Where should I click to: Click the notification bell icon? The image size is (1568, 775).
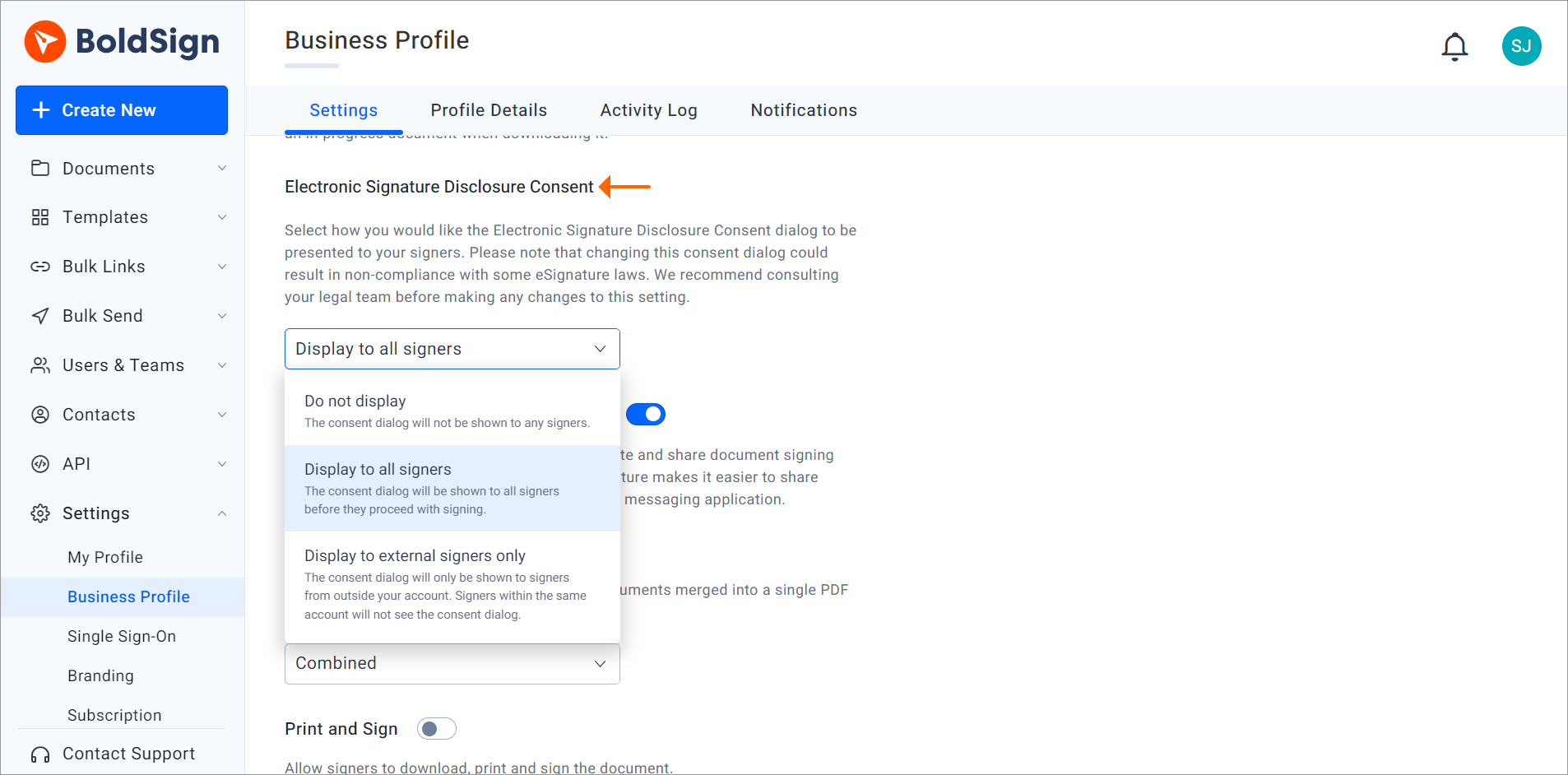point(1454,46)
